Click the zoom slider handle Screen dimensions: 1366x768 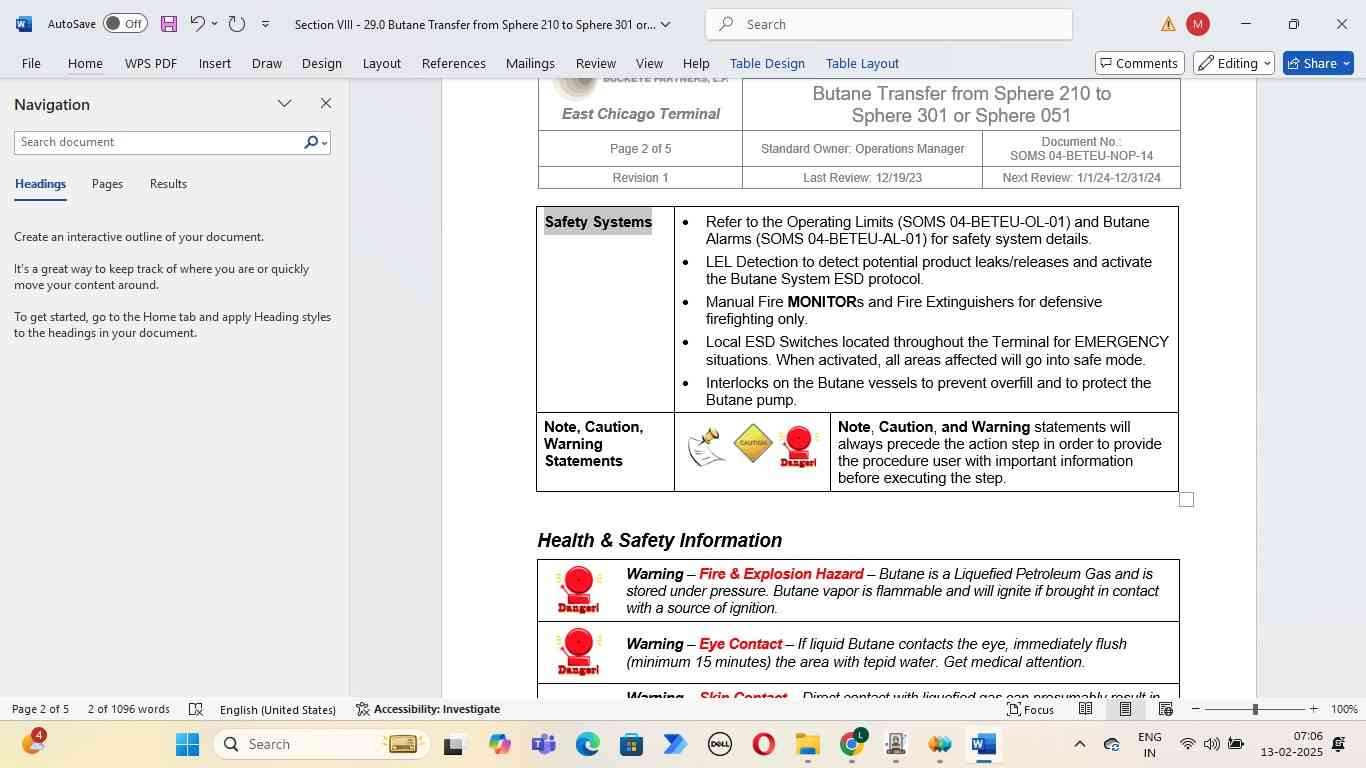1255,709
